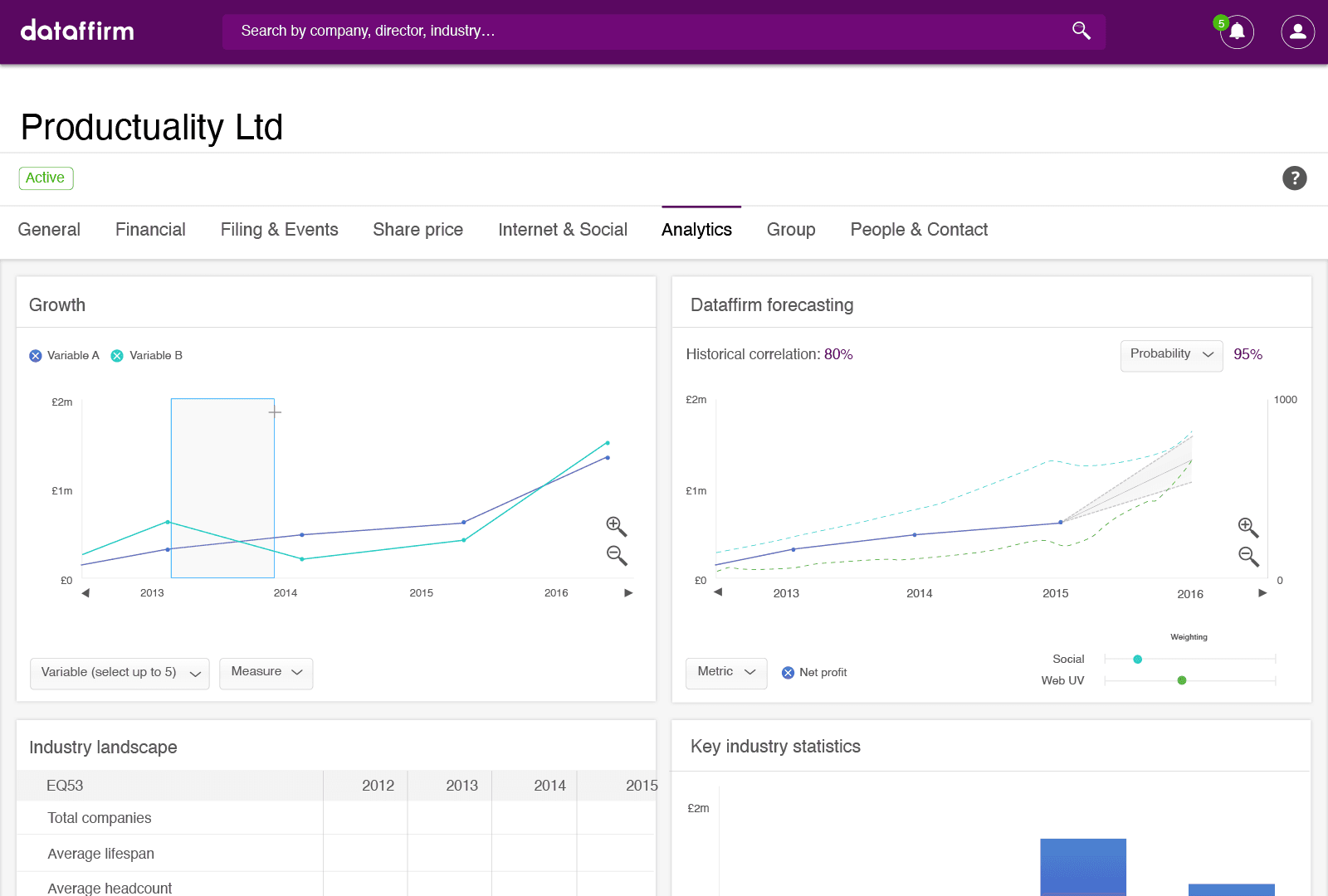Switch to the Financial tab
The height and width of the screenshot is (896, 1328).
150,230
